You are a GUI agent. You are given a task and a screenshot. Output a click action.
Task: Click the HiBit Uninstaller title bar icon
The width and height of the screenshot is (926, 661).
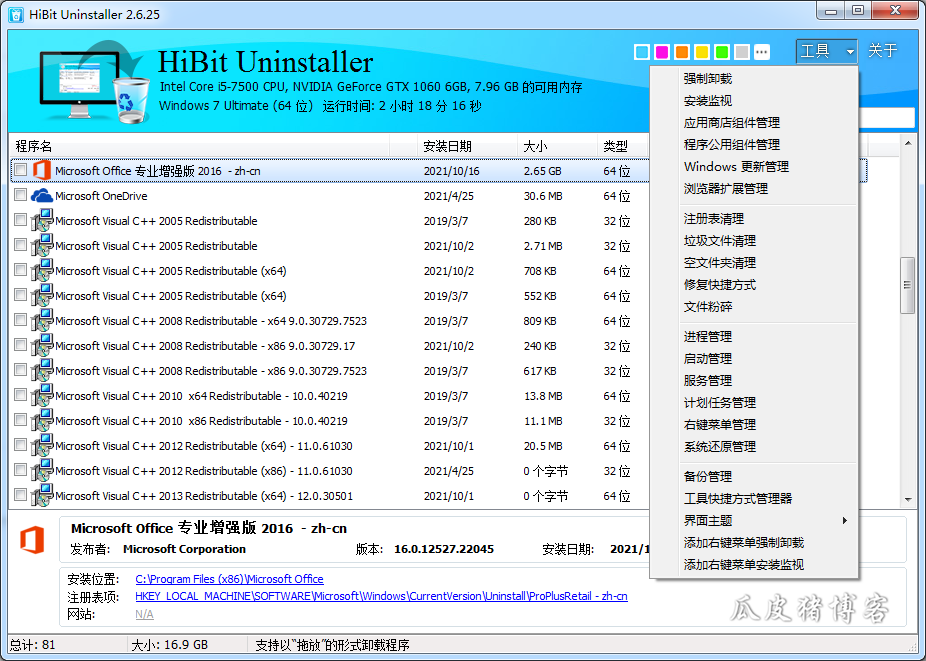coord(16,15)
